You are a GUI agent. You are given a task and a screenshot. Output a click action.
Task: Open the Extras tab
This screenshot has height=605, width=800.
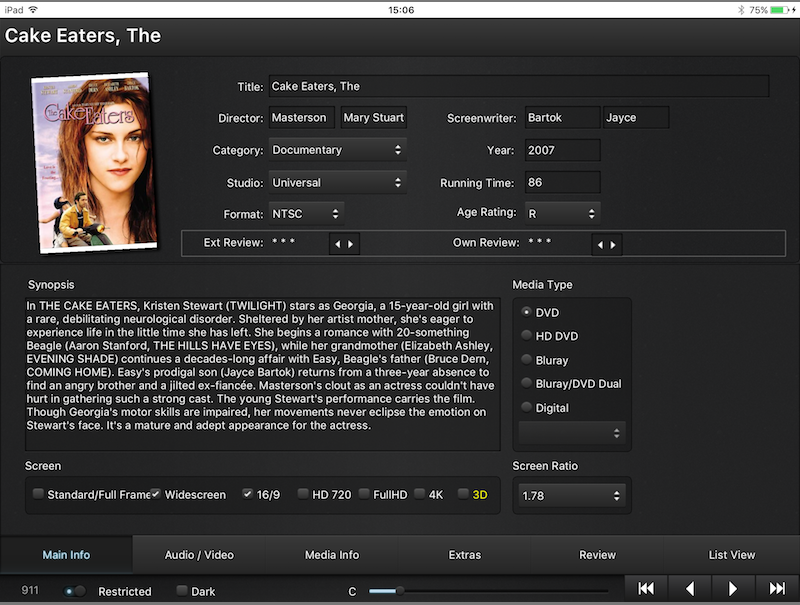click(x=465, y=555)
